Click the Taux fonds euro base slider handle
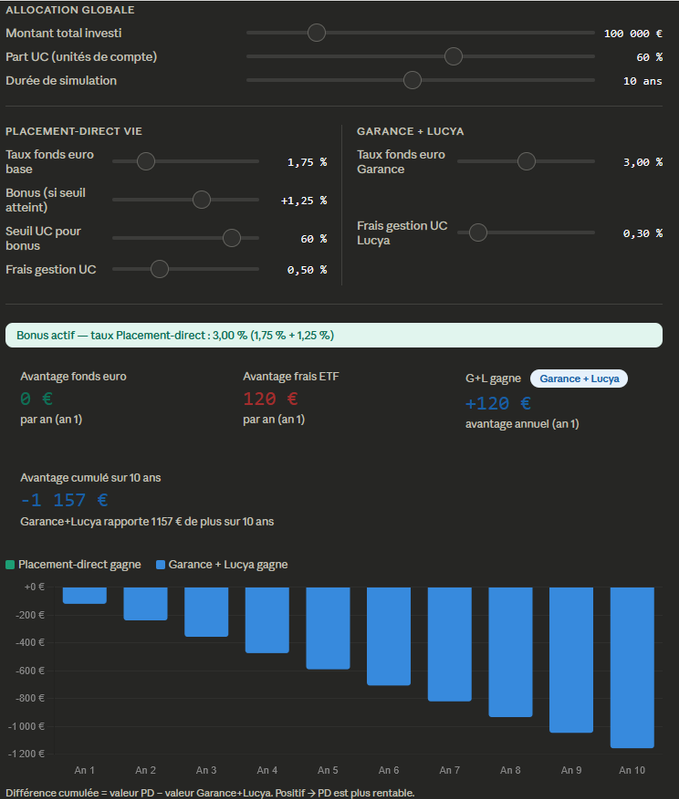679x799 pixels. (146, 162)
